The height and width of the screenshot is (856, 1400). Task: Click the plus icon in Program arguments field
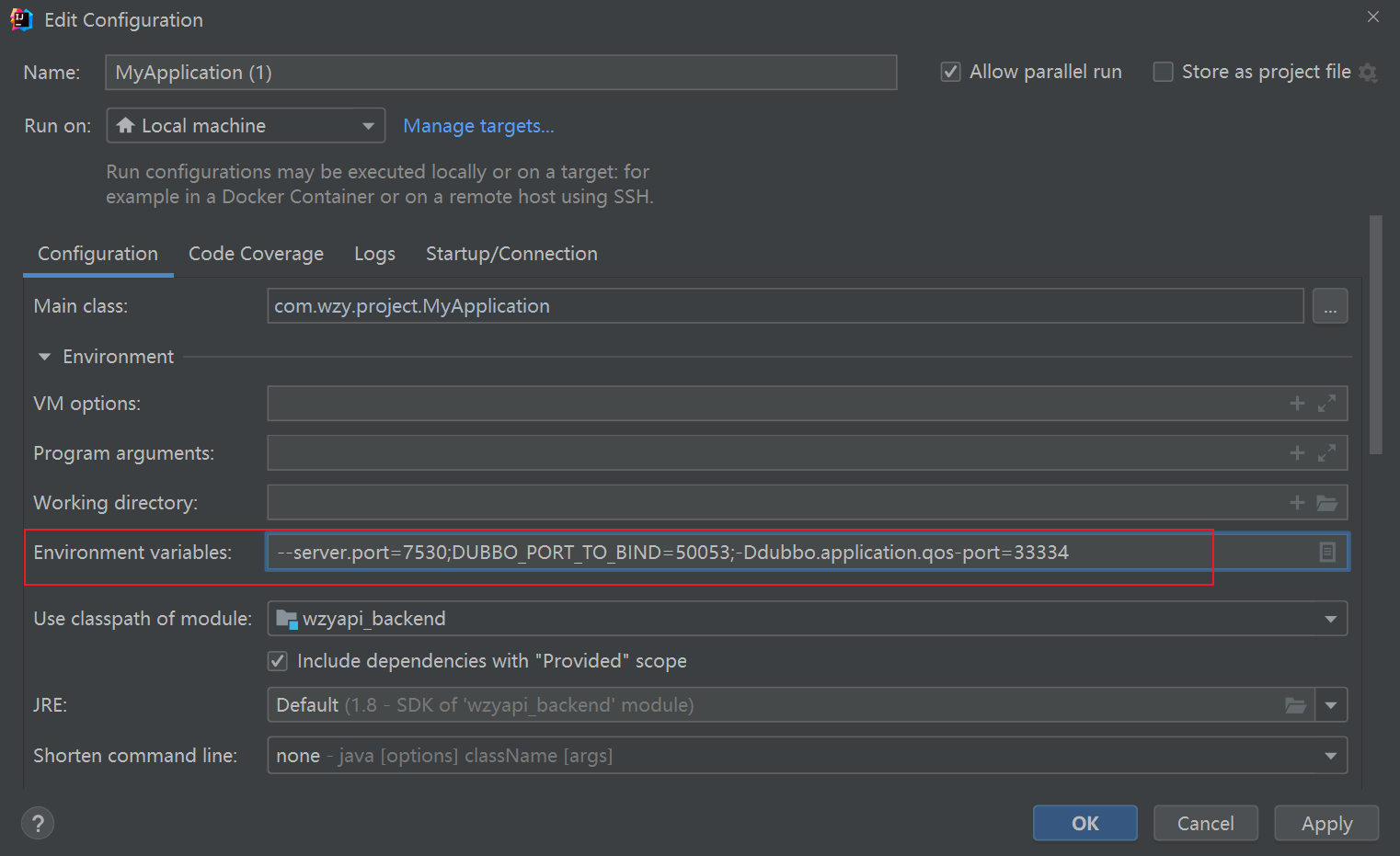pos(1297,453)
